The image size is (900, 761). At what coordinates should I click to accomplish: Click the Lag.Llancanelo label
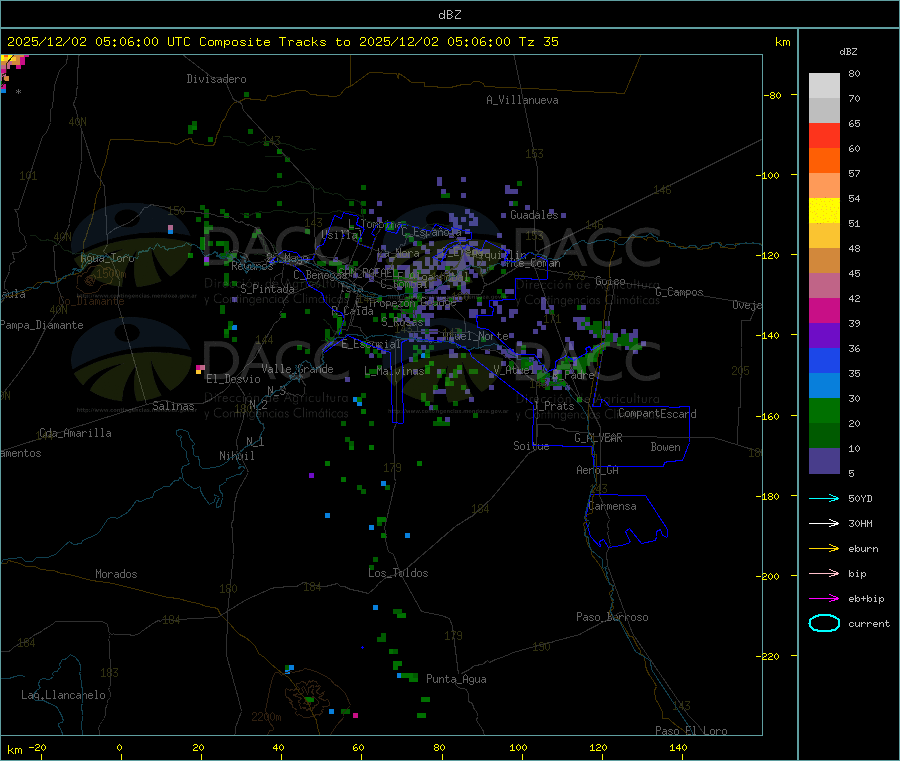(x=64, y=695)
